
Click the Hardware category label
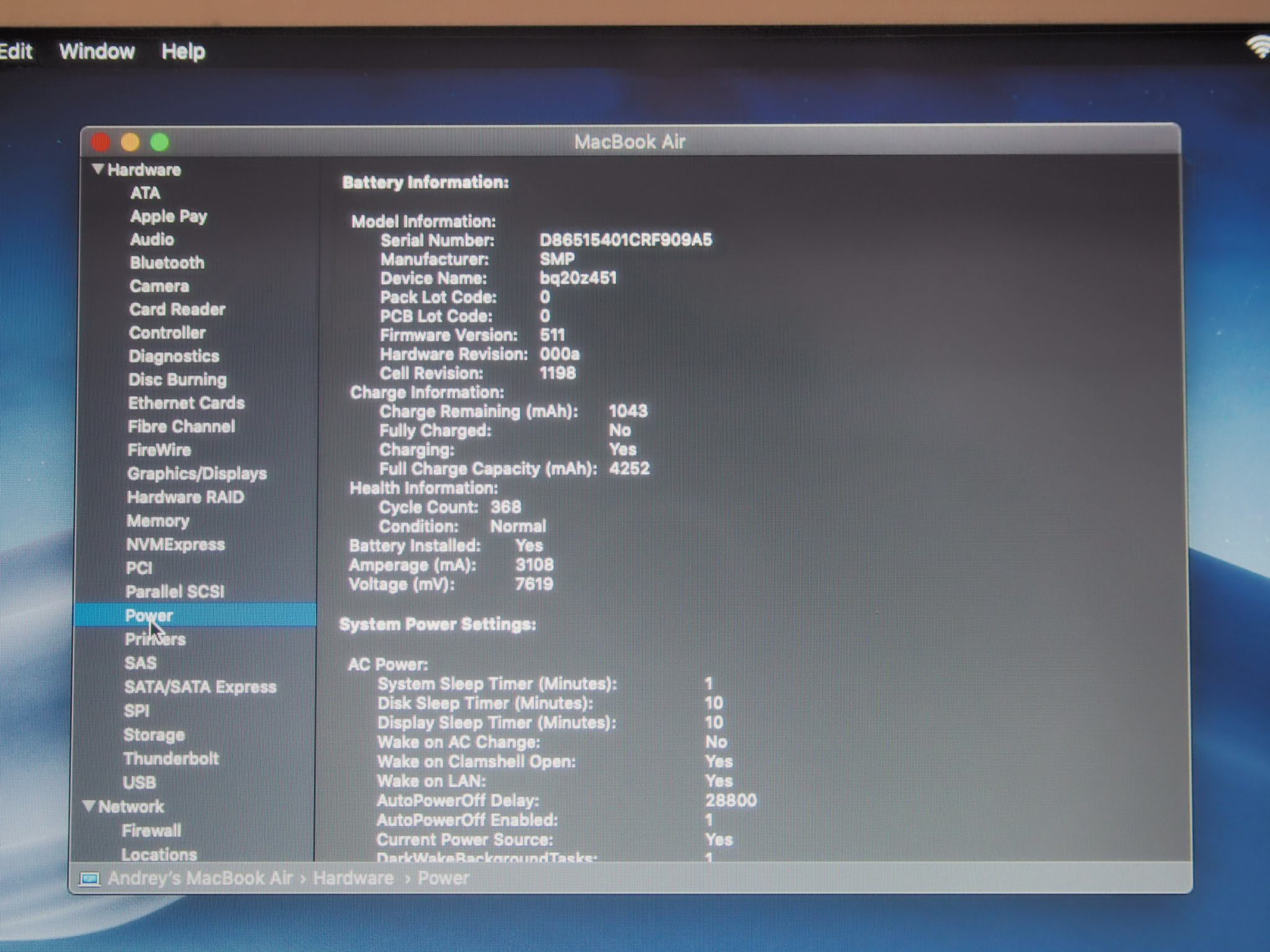pos(144,169)
